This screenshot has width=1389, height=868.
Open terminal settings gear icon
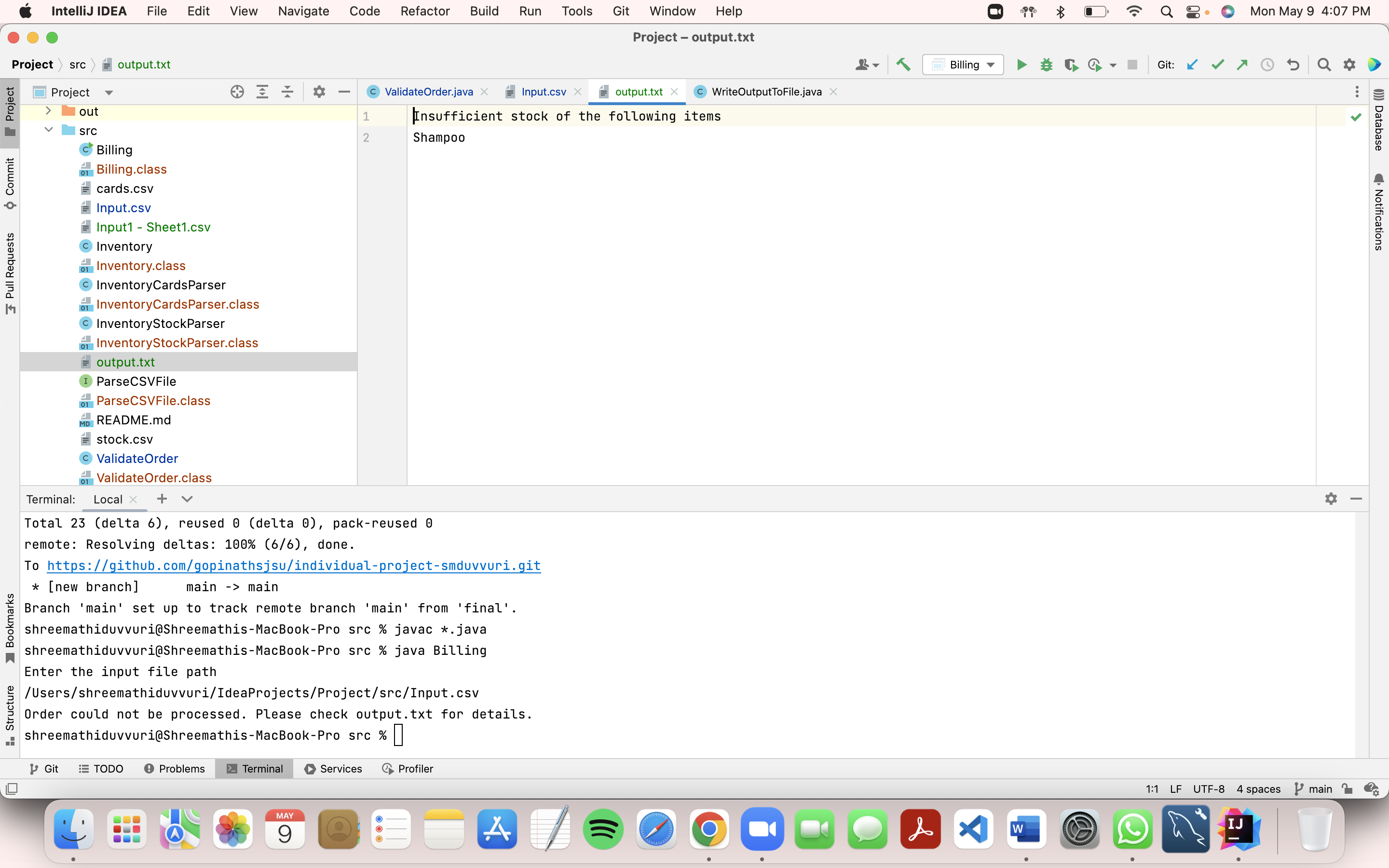(x=1331, y=499)
